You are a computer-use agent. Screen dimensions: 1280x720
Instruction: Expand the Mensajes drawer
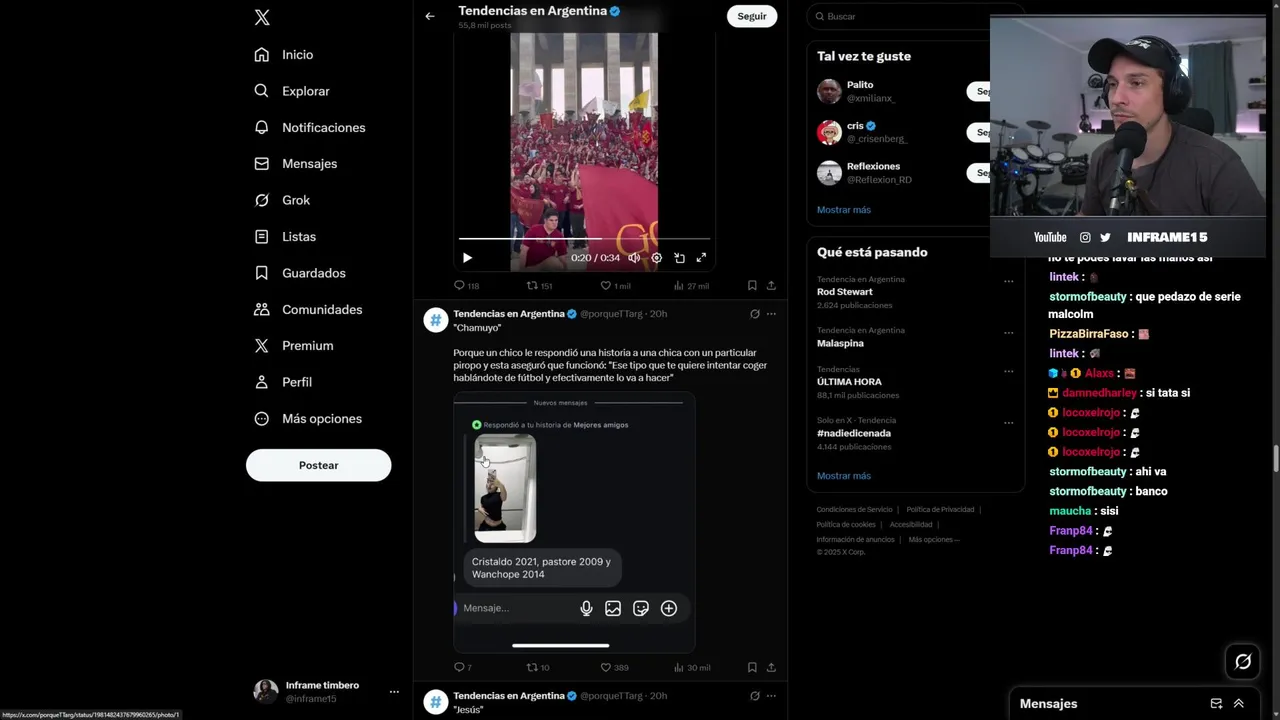[x=1239, y=704]
